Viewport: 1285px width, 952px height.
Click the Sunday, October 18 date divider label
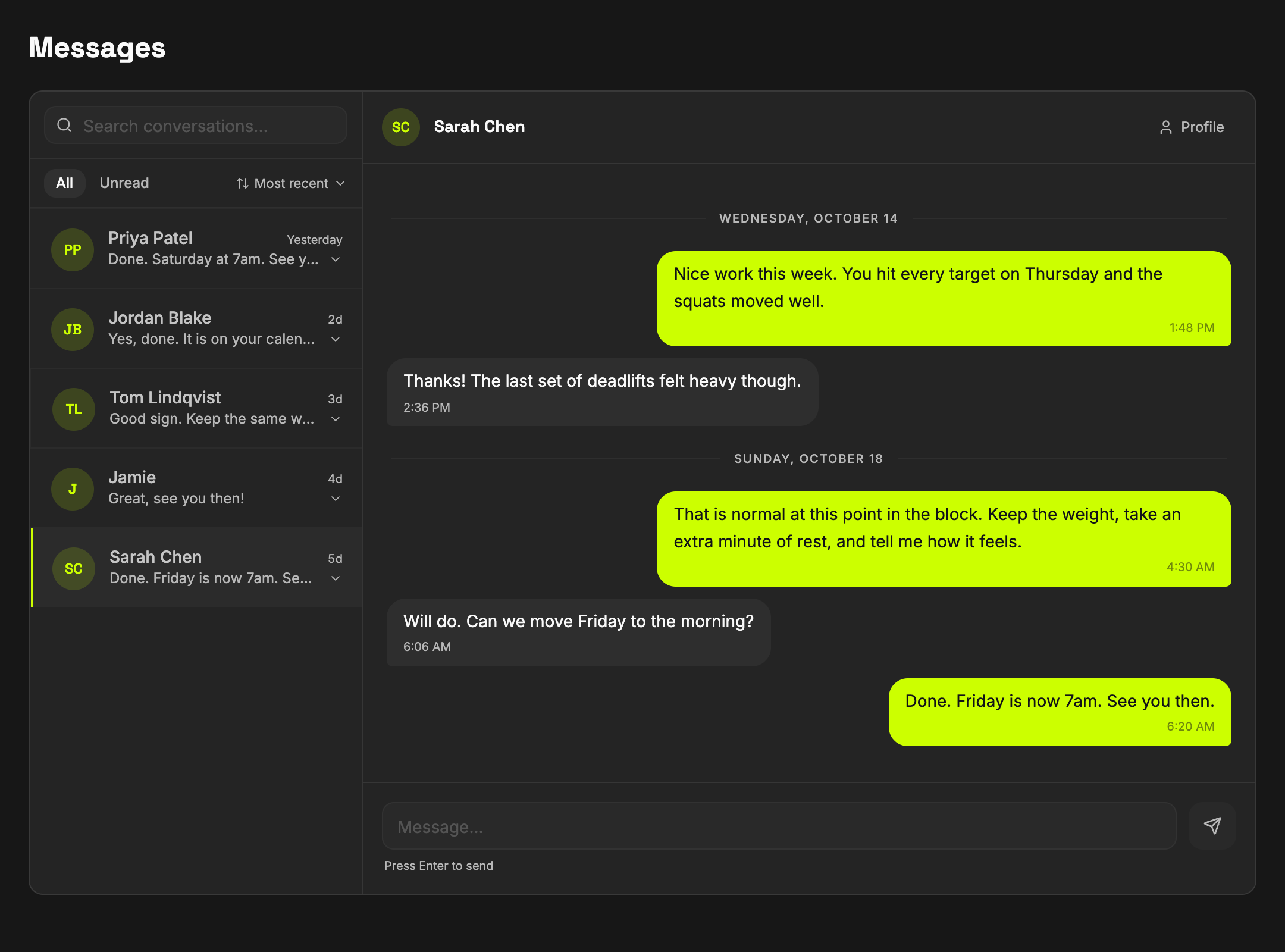click(808, 459)
